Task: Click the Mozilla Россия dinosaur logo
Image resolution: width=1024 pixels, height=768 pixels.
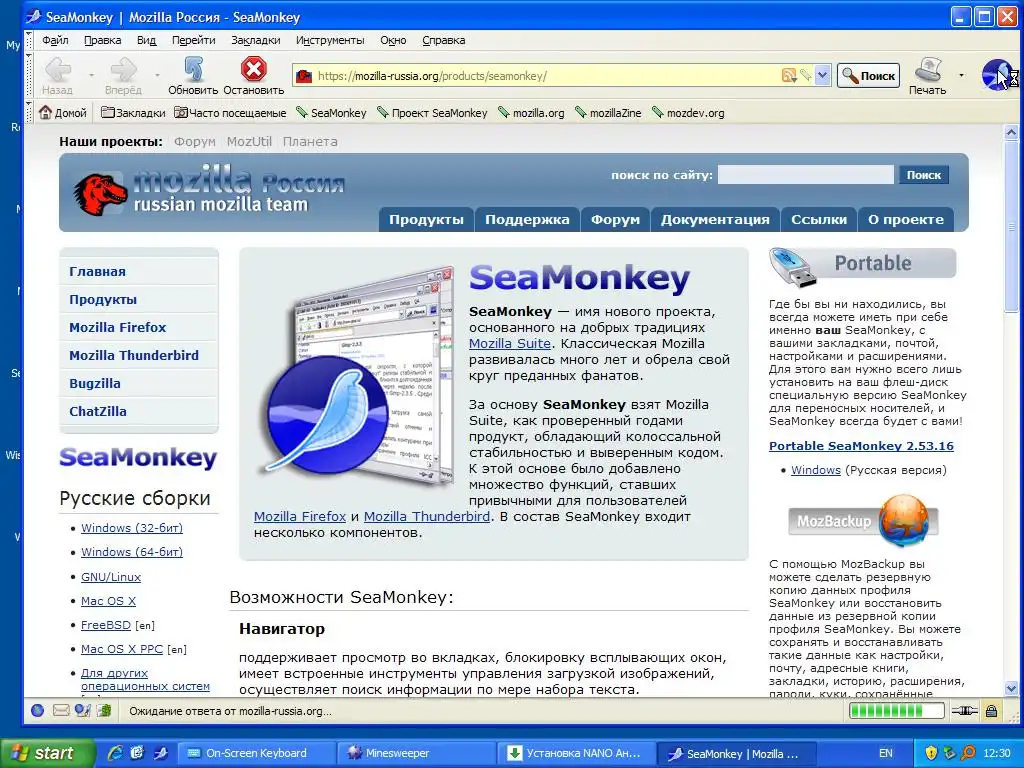Action: pyautogui.click(x=100, y=193)
